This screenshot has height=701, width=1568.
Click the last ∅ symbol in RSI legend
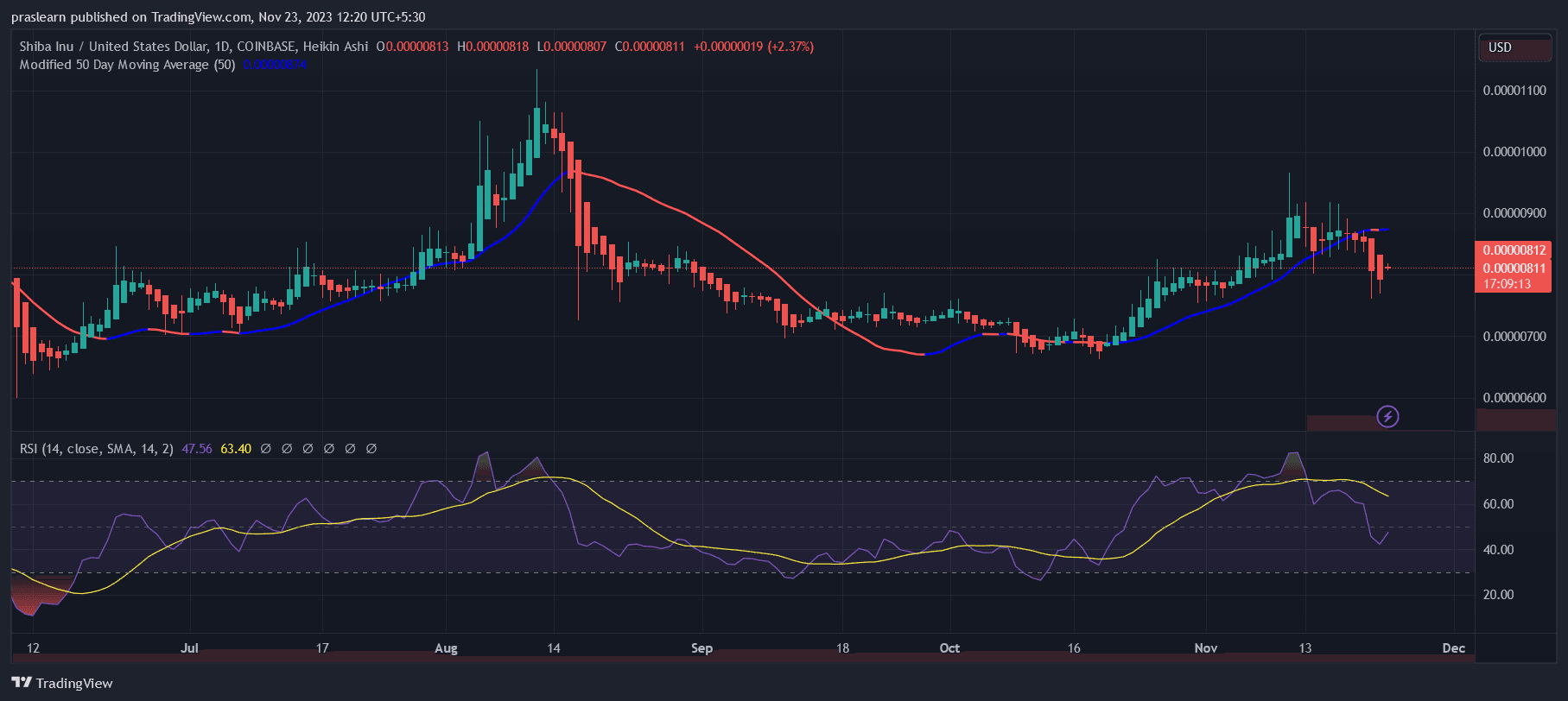(371, 449)
